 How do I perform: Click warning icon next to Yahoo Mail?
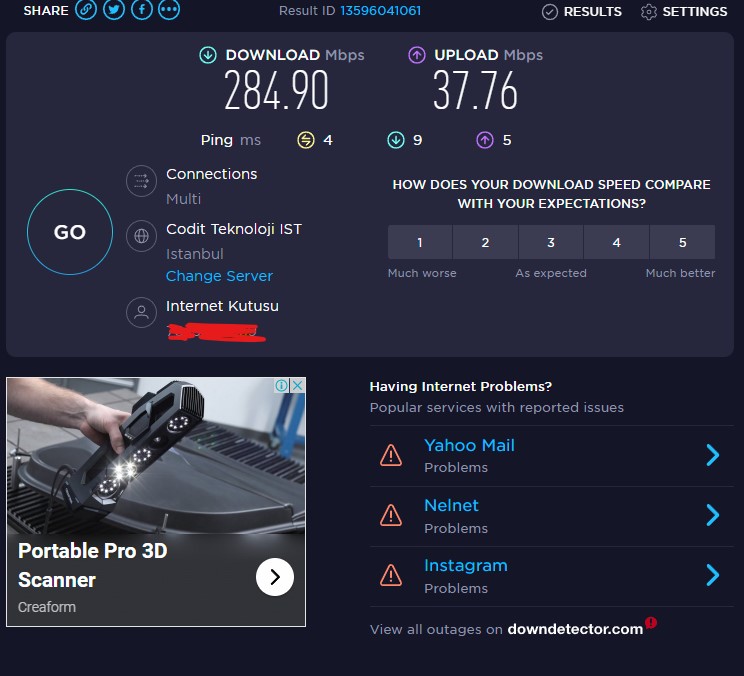391,455
